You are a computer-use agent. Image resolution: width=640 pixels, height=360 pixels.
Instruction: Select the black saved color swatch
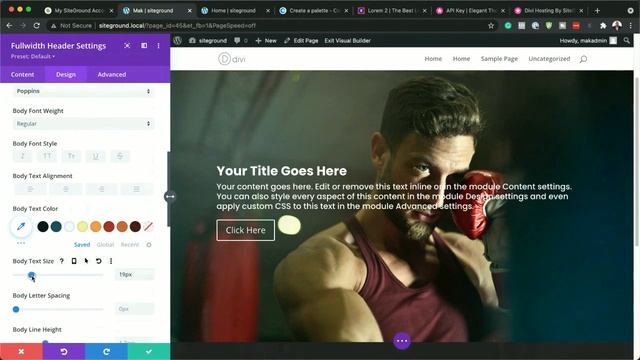[43, 227]
